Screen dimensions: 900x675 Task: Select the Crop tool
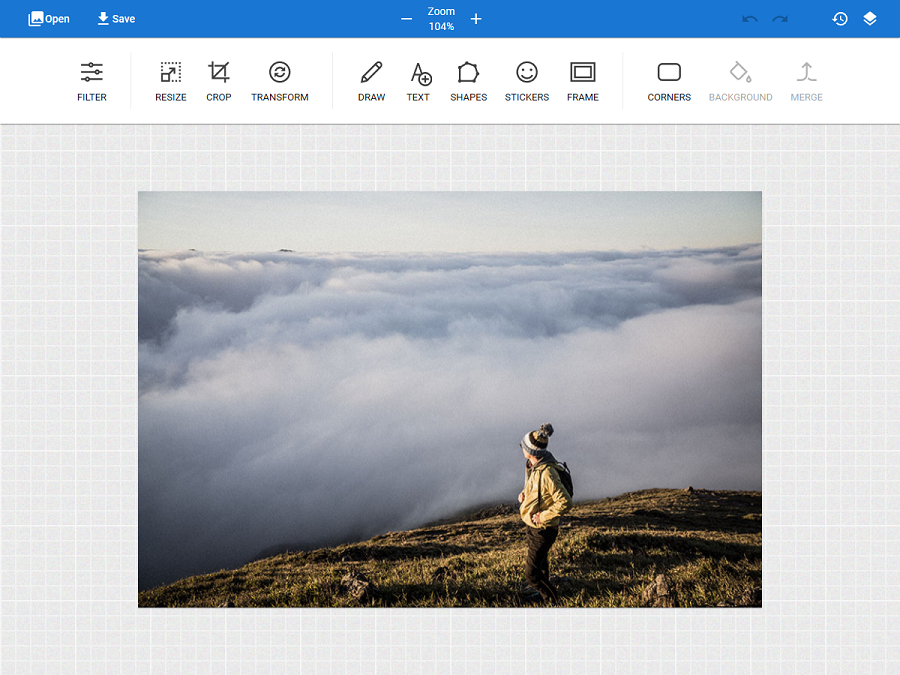point(218,80)
